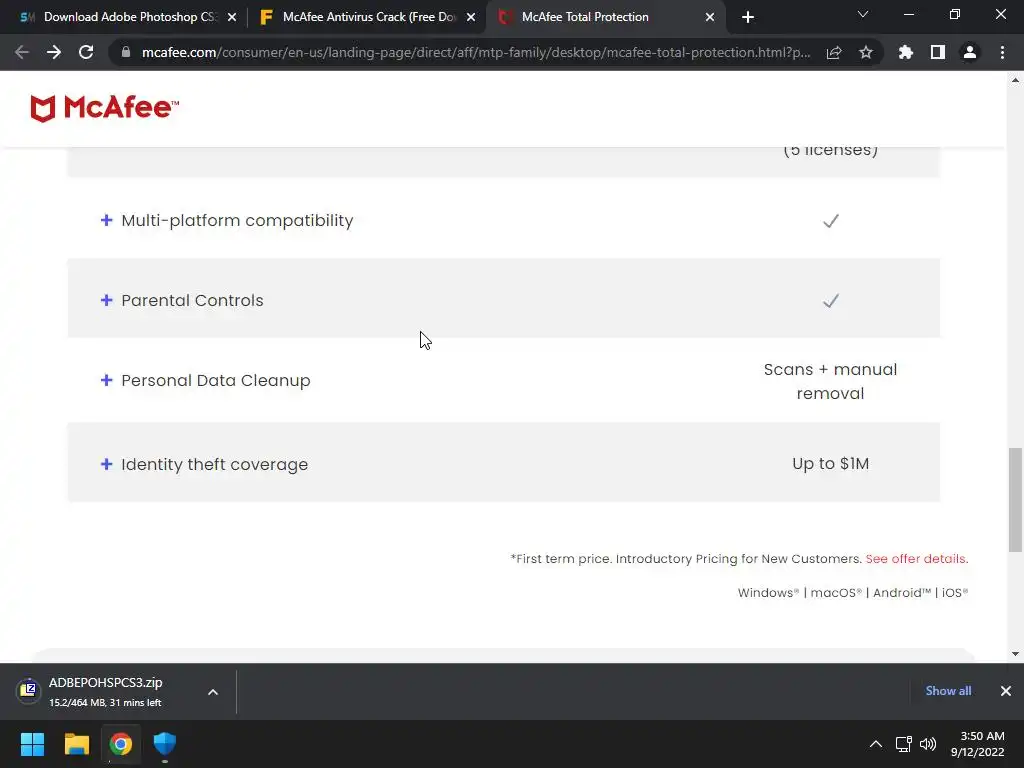1024x768 pixels.
Task: Click Personal Data Cleanup label
Action: [216, 381]
